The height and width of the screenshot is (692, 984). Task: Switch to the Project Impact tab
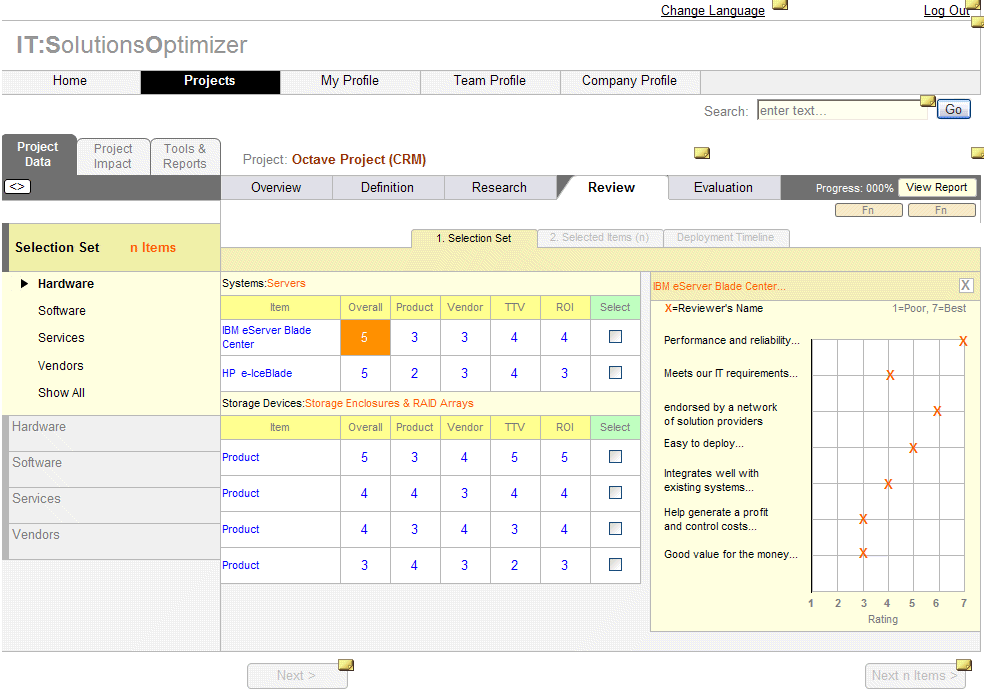point(113,156)
